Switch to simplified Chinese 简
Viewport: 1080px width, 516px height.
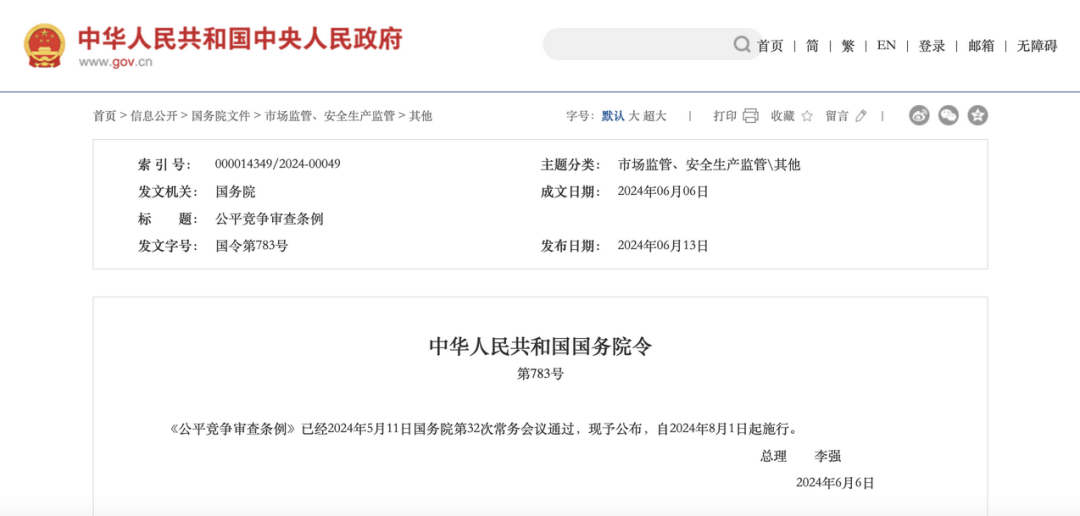(x=812, y=46)
